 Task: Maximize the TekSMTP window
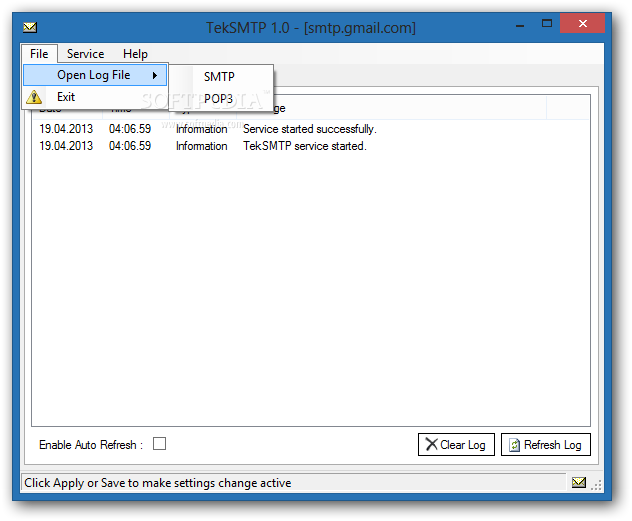547,23
